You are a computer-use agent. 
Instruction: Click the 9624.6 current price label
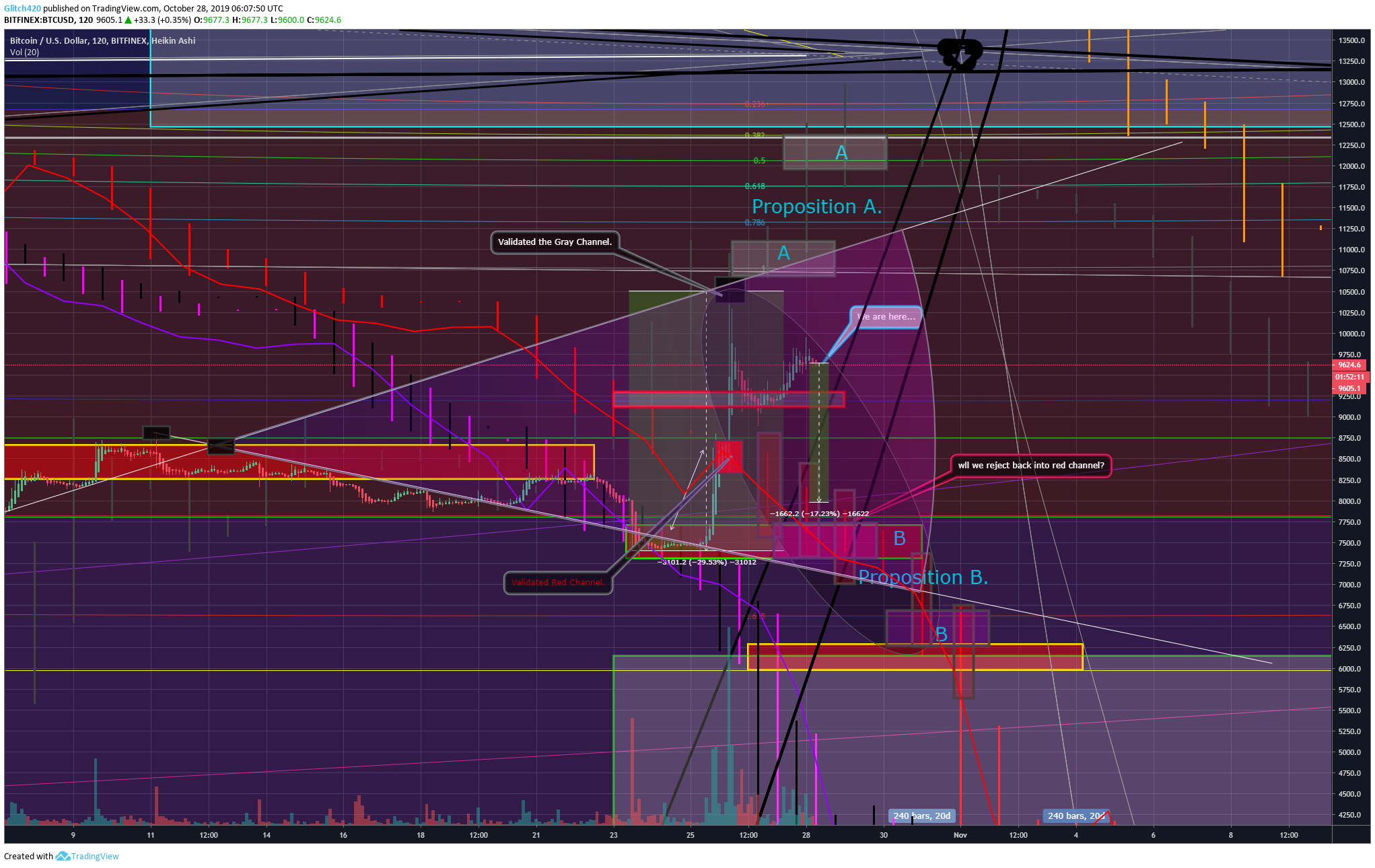1349,365
